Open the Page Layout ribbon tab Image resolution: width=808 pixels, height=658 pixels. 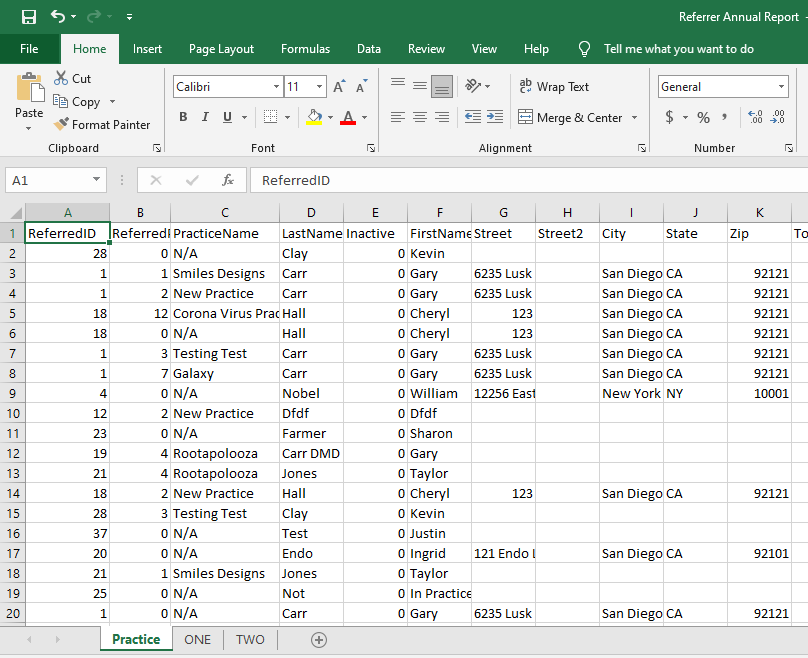click(221, 49)
